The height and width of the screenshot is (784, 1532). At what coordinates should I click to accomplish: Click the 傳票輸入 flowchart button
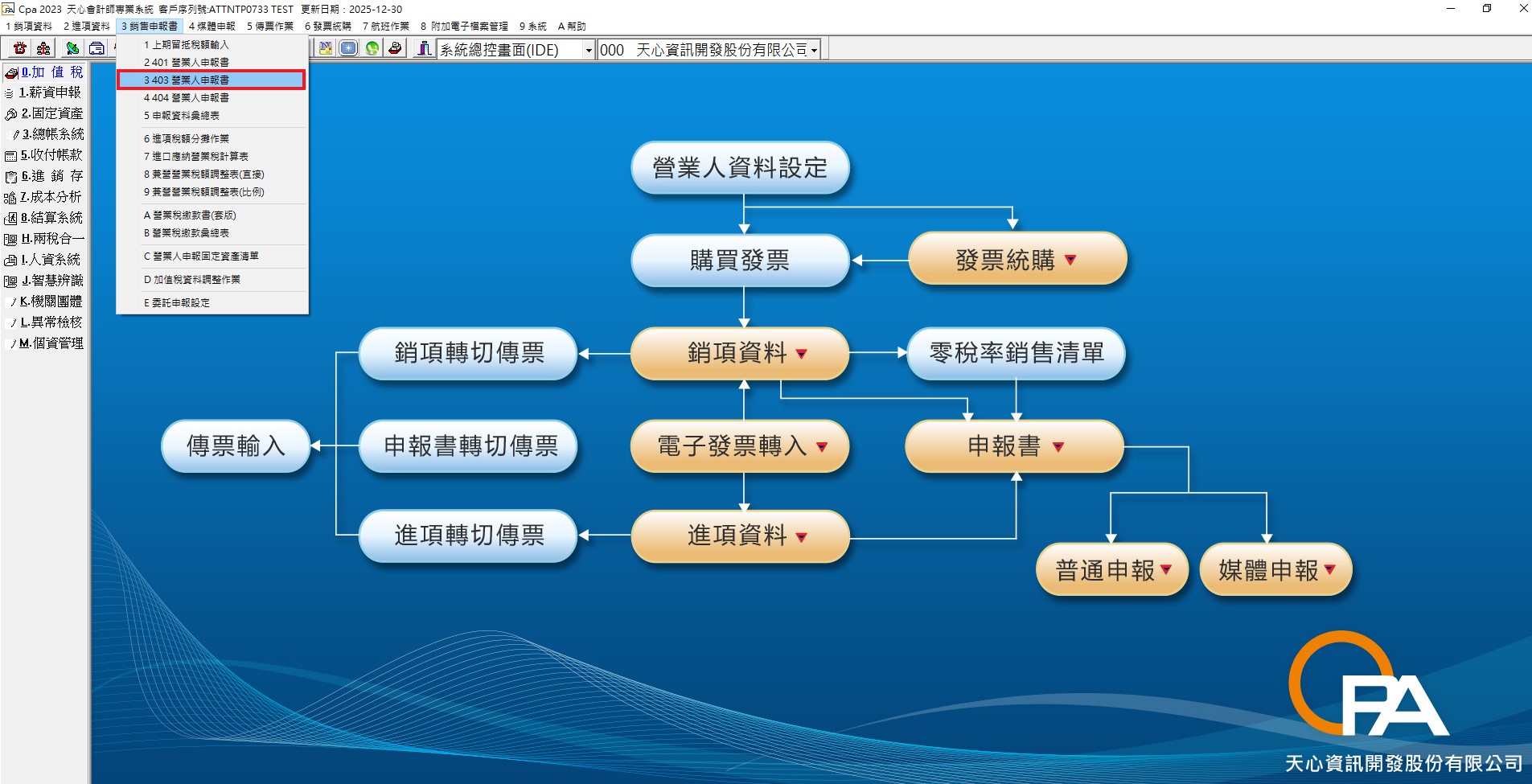[x=236, y=445]
